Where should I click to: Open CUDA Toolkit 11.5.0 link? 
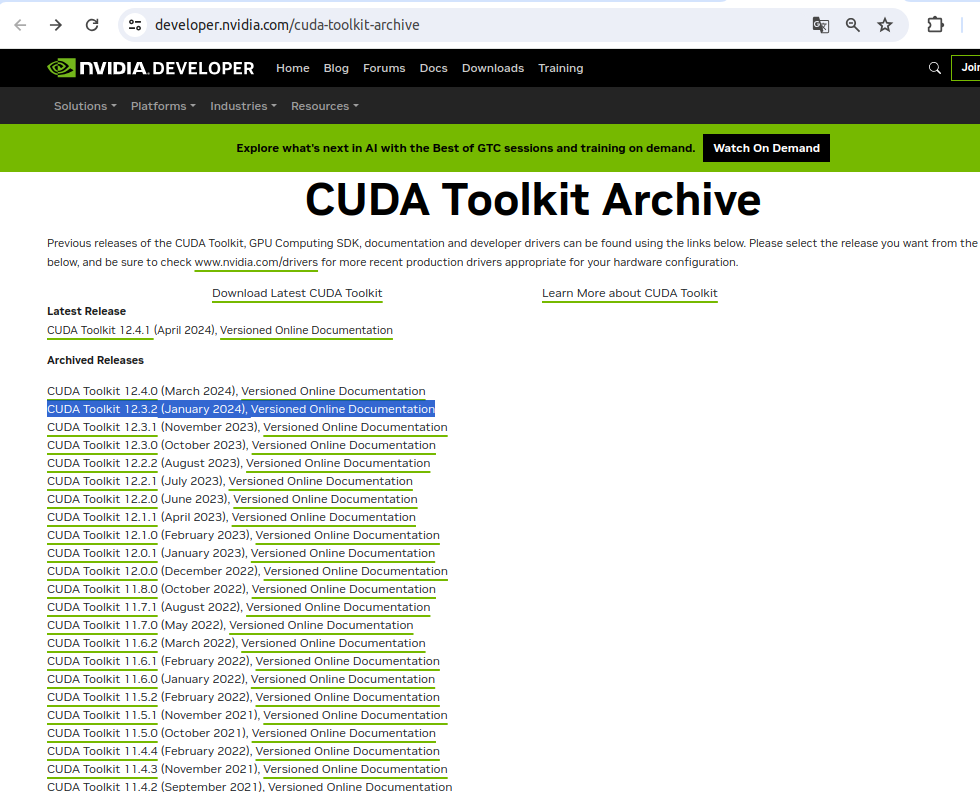click(x=102, y=733)
